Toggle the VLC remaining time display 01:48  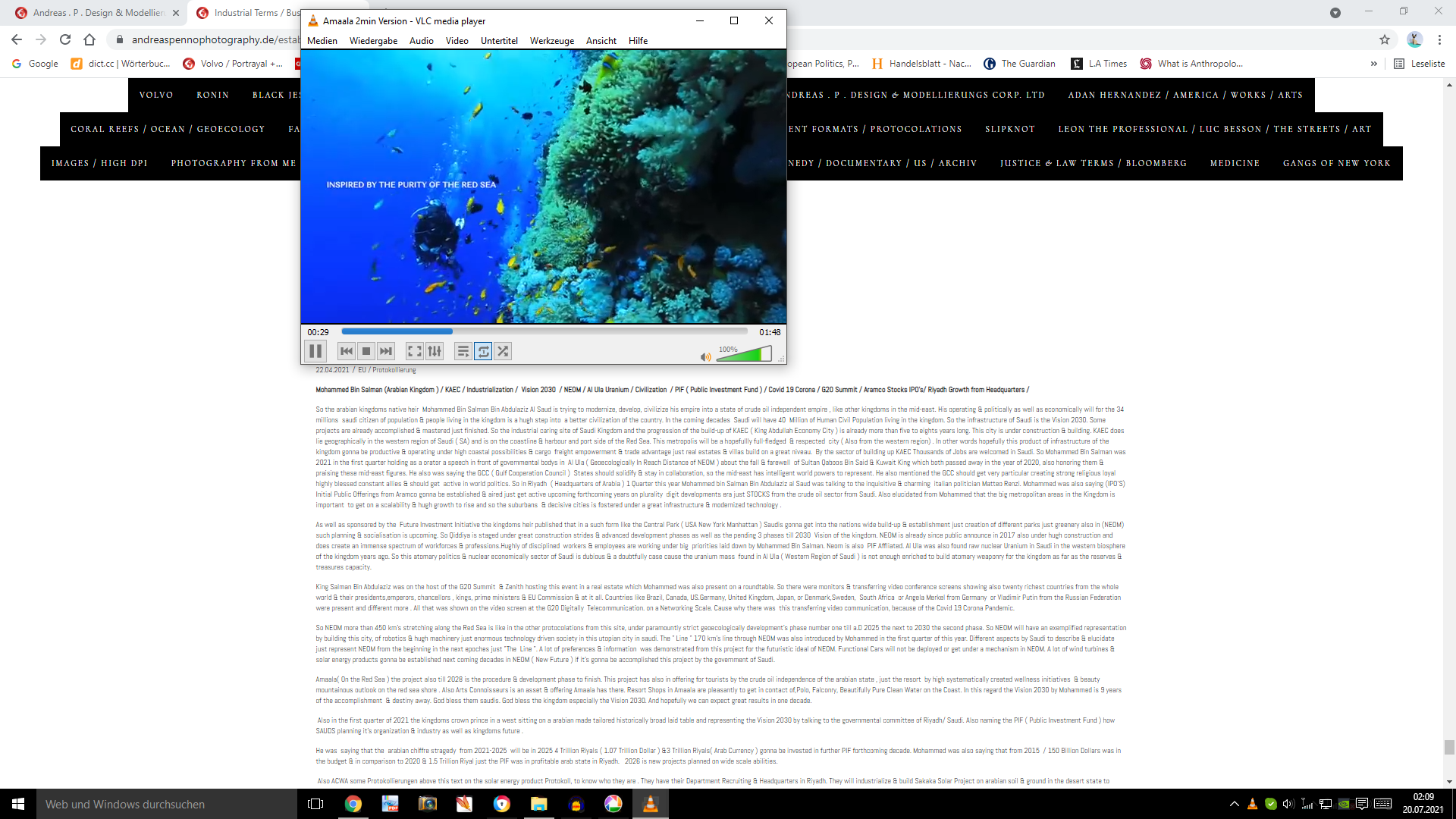(x=770, y=332)
